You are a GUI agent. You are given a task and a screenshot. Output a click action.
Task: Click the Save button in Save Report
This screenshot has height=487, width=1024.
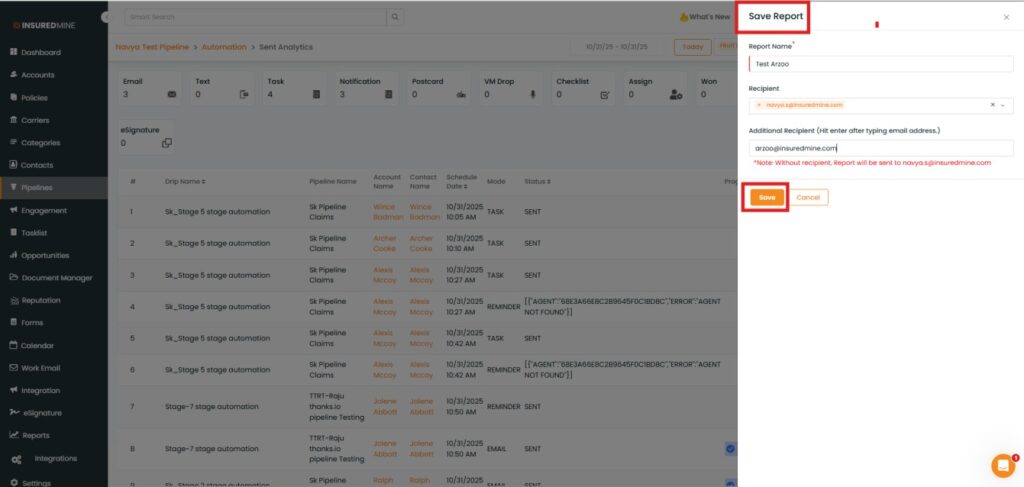pyautogui.click(x=767, y=197)
